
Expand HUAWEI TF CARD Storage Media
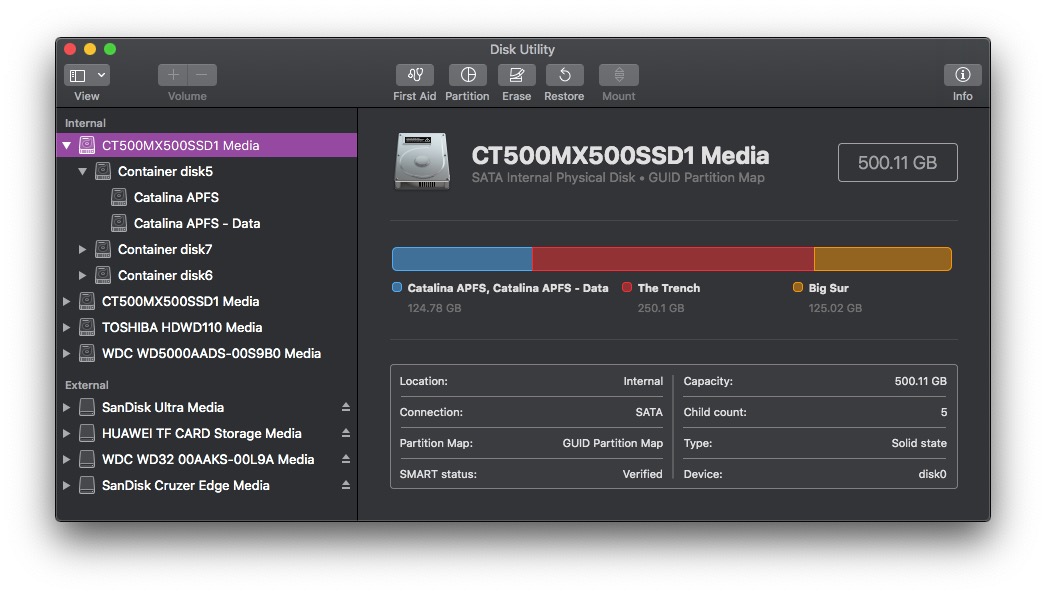pos(67,434)
